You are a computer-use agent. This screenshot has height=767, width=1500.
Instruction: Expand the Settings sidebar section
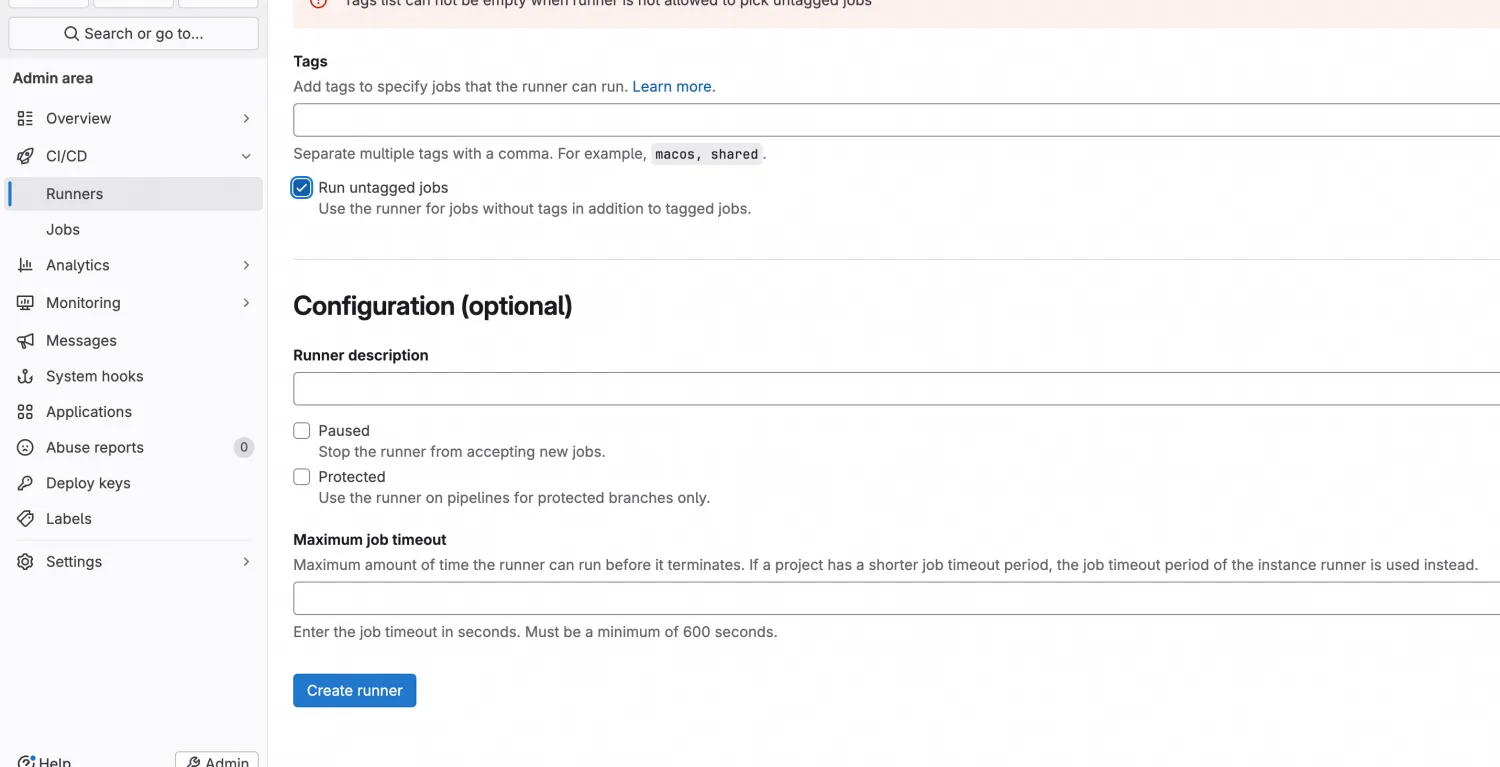246,561
